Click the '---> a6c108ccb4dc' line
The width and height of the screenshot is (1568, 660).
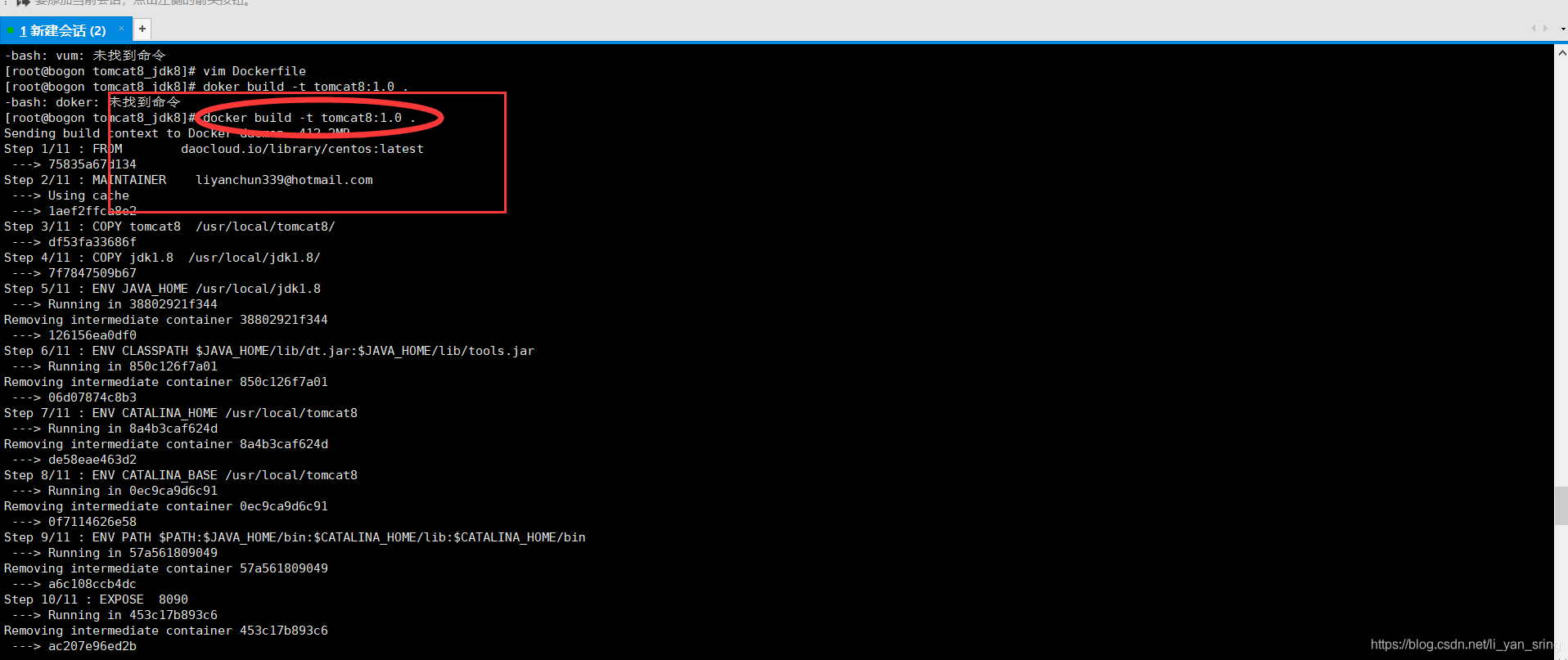click(74, 584)
